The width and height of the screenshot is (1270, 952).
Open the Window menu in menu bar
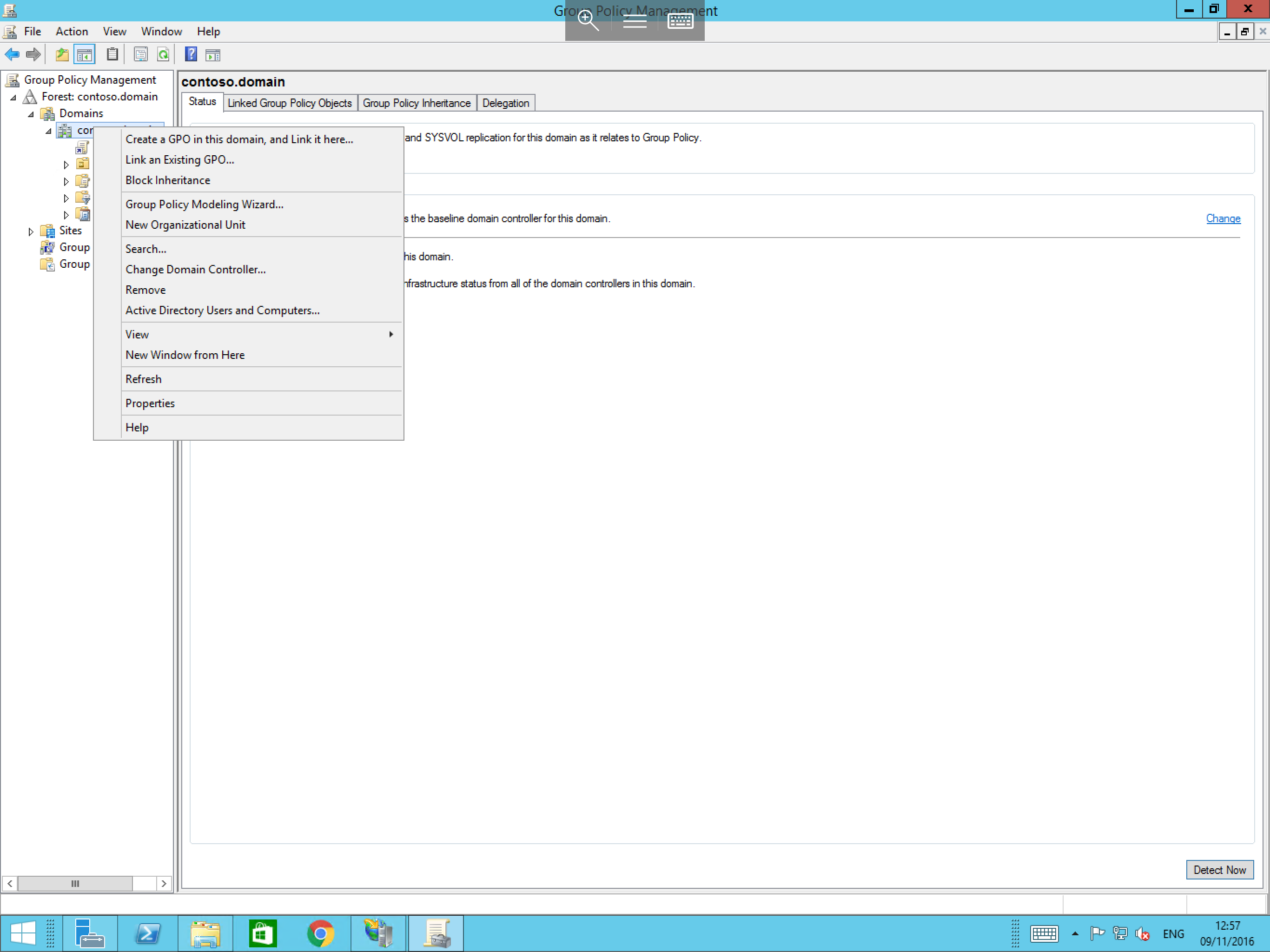(x=161, y=32)
